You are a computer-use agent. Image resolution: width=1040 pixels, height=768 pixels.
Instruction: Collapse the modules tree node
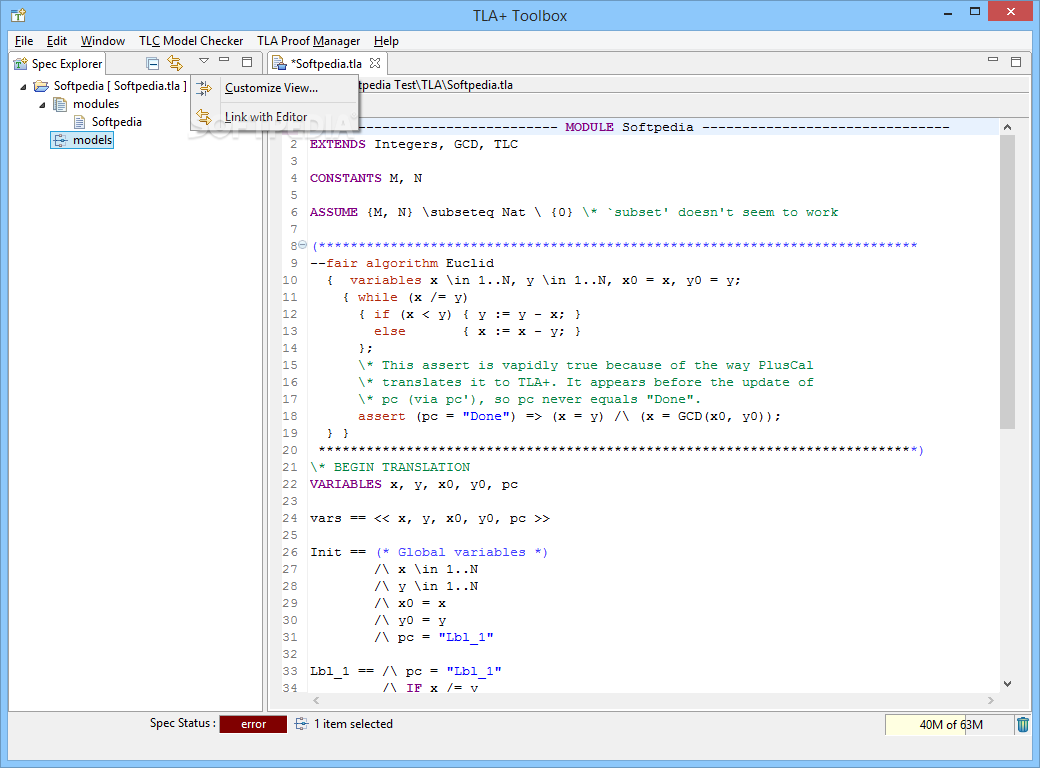[42, 104]
